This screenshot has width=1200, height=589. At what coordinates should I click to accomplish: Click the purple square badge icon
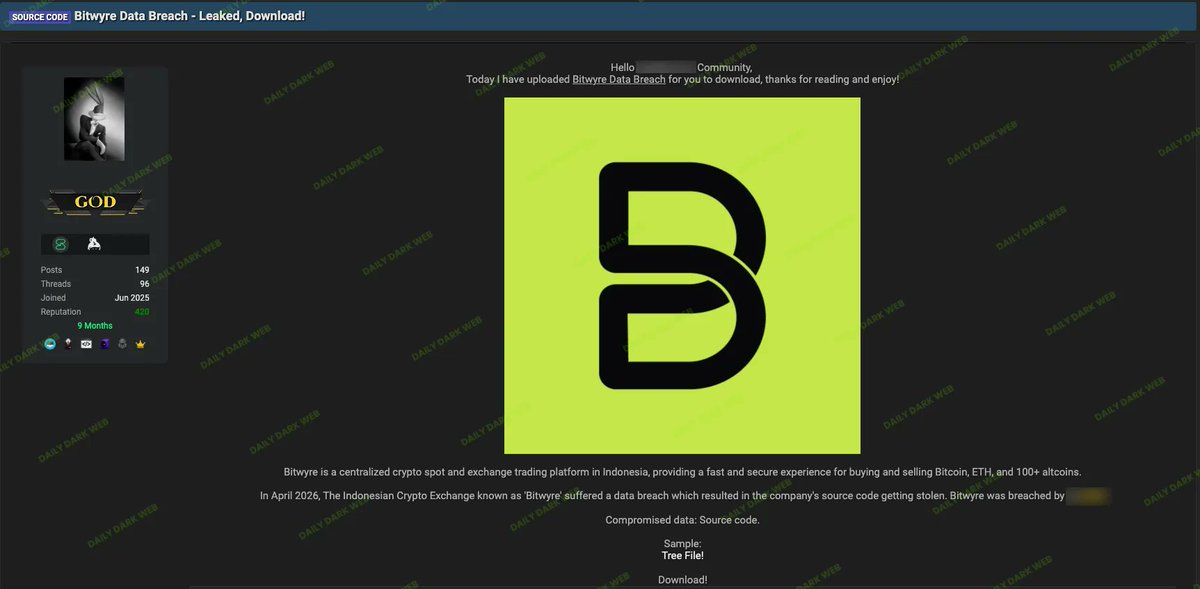pos(104,344)
